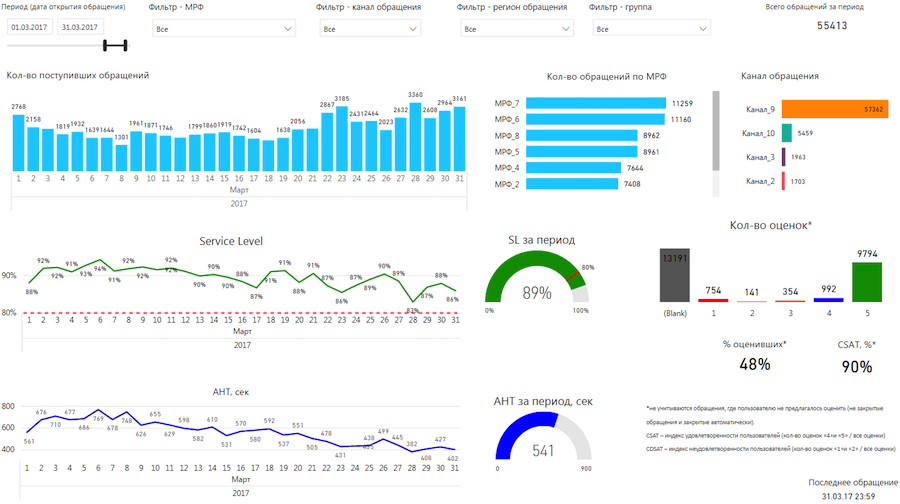The width and height of the screenshot is (900, 504).
Task: Select the blue rating 4 bar 992
Action: tap(828, 300)
